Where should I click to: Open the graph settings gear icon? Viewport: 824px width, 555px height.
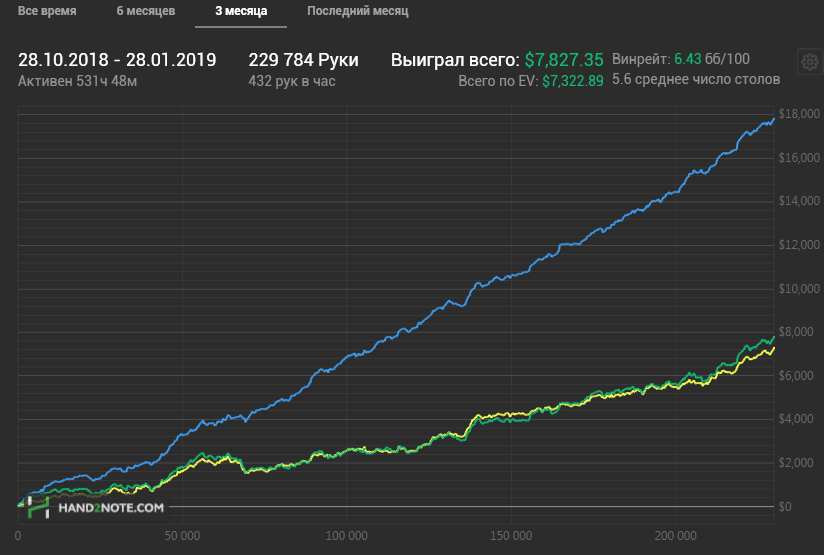point(810,62)
